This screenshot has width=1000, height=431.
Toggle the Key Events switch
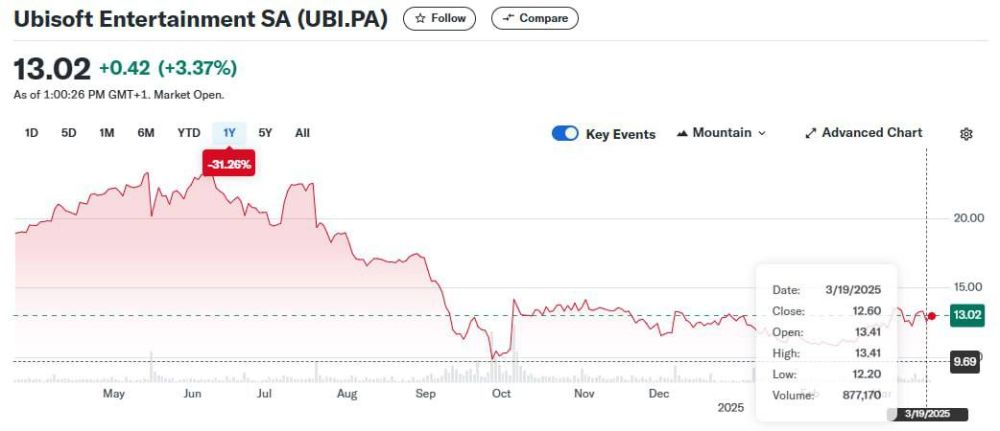(565, 134)
